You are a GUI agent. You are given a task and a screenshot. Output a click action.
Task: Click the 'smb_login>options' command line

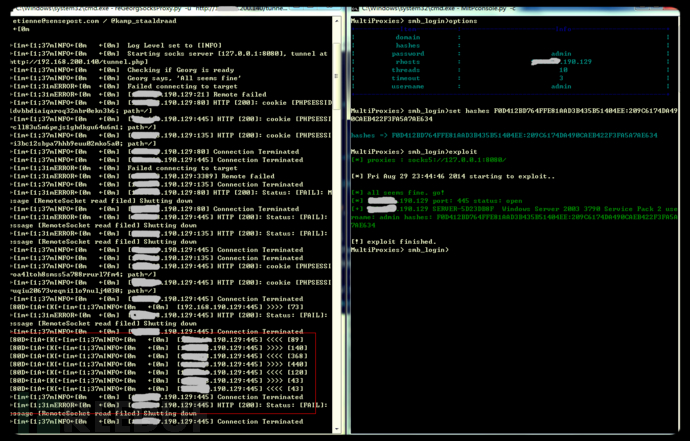[x=414, y=21]
